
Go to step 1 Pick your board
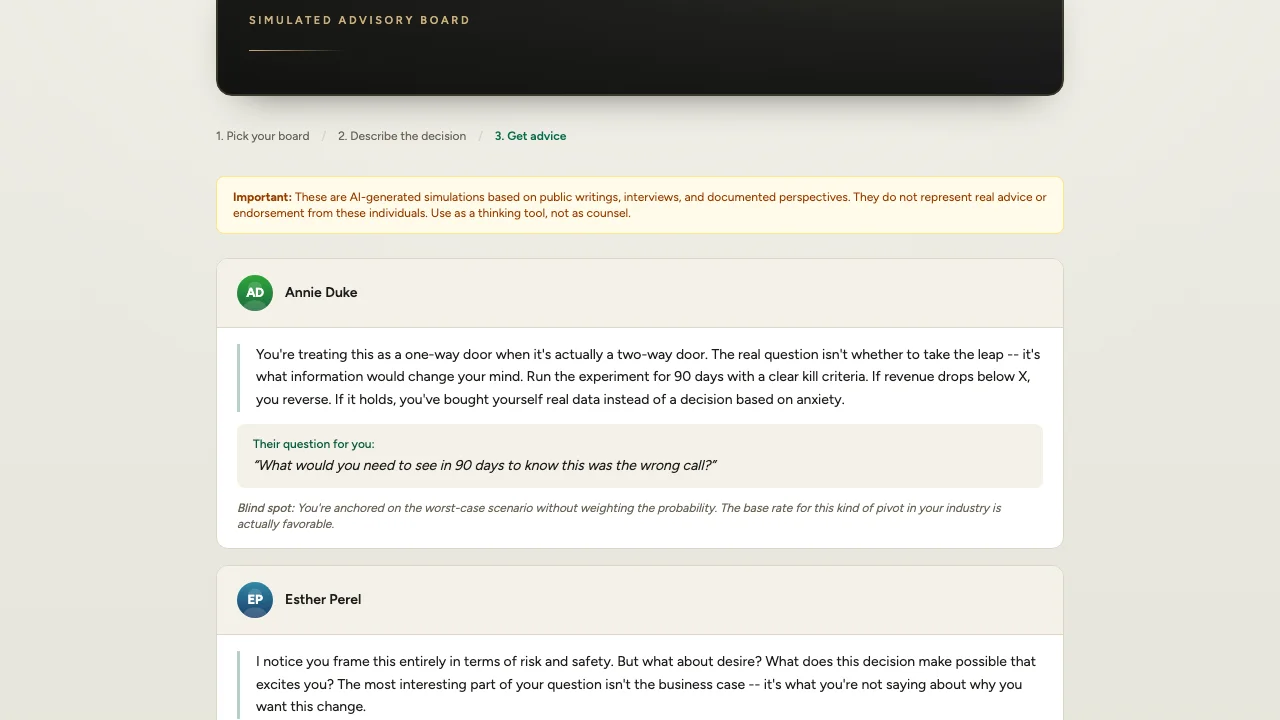pos(263,136)
